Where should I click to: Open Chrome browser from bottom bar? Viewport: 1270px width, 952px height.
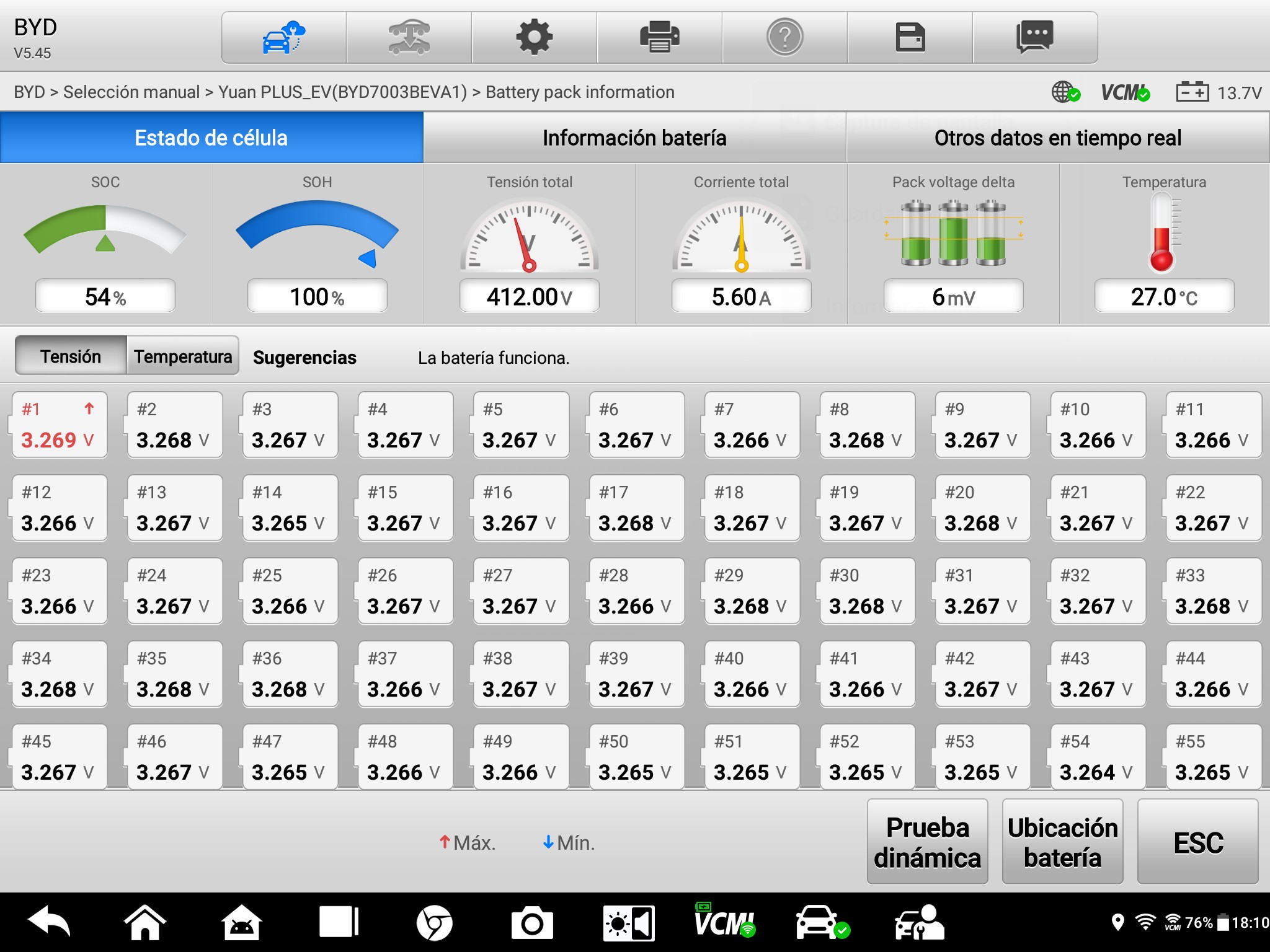434,923
